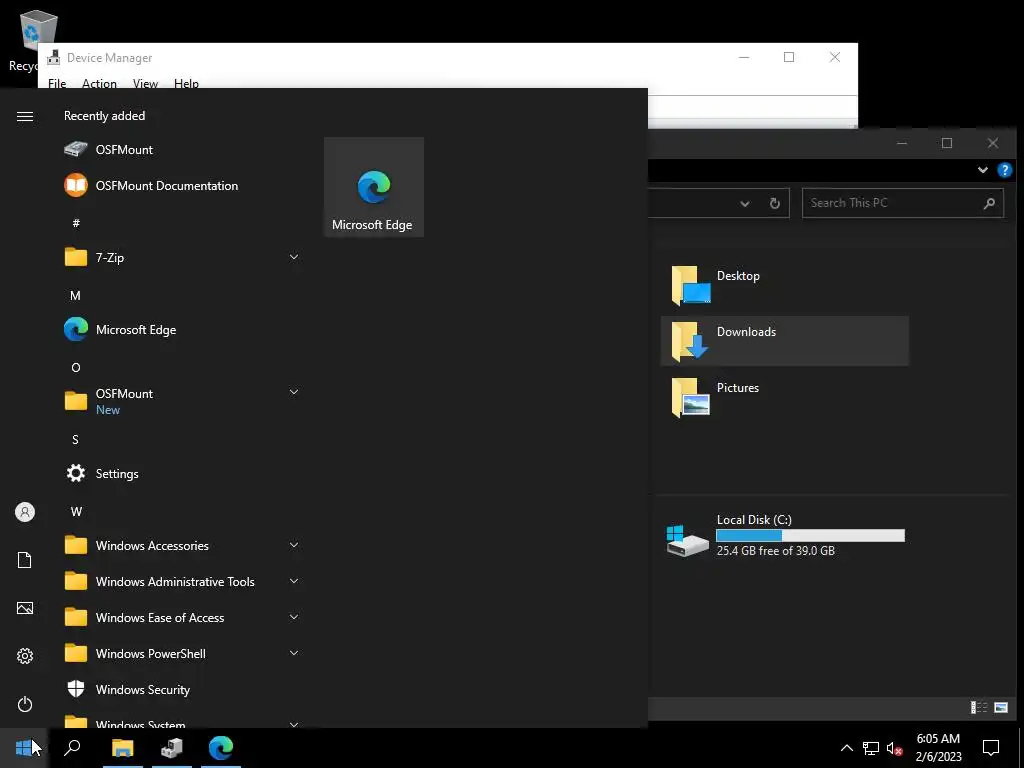
Task: Click the O letter header
Action: point(76,368)
